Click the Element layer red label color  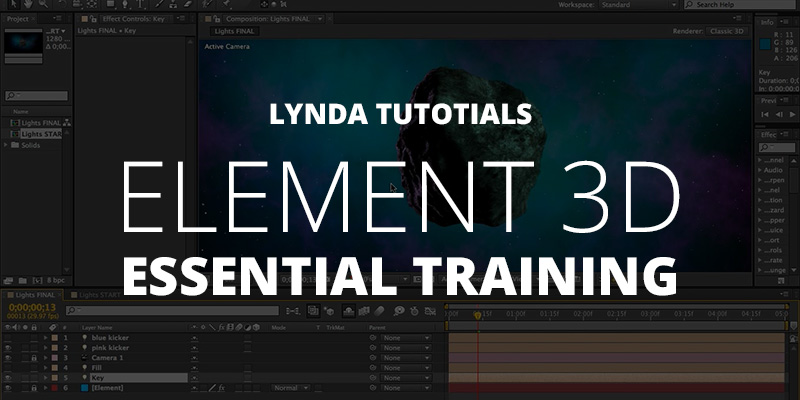coord(55,388)
